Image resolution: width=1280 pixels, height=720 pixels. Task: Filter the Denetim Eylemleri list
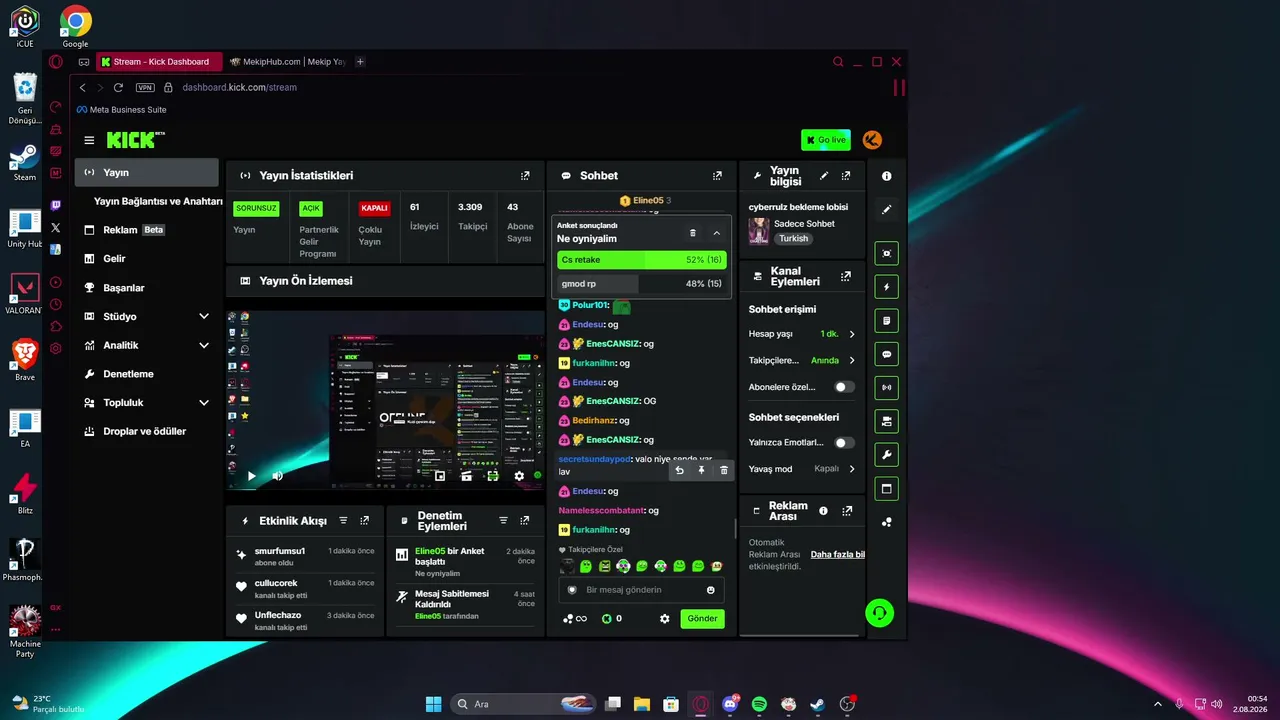click(503, 521)
